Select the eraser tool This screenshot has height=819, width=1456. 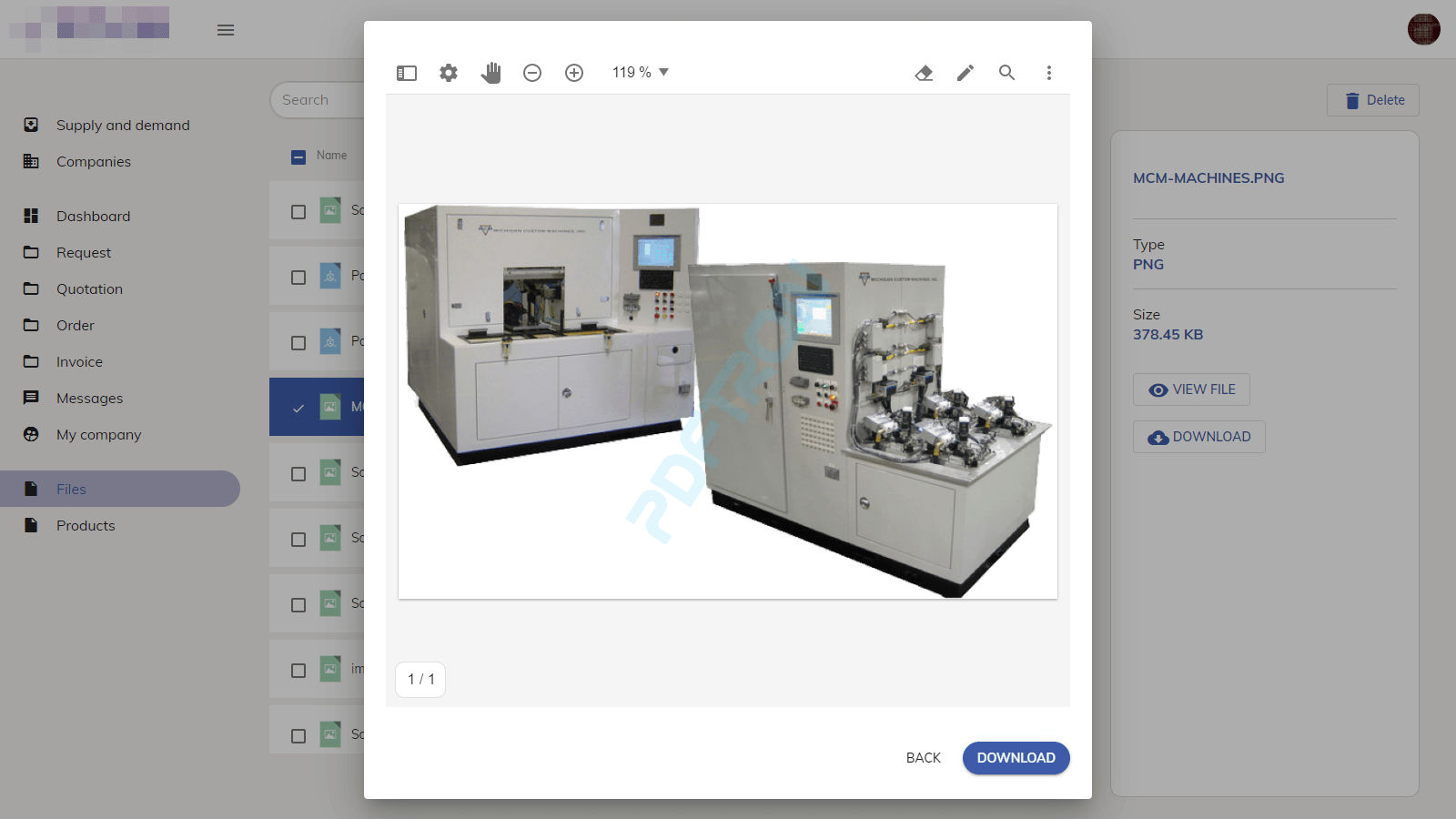(x=924, y=73)
